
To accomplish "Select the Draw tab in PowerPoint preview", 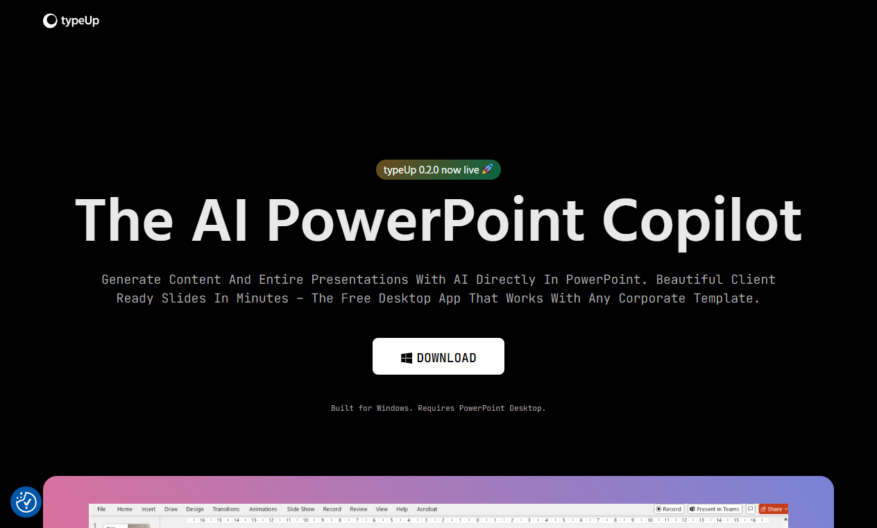I will pyautogui.click(x=171, y=509).
